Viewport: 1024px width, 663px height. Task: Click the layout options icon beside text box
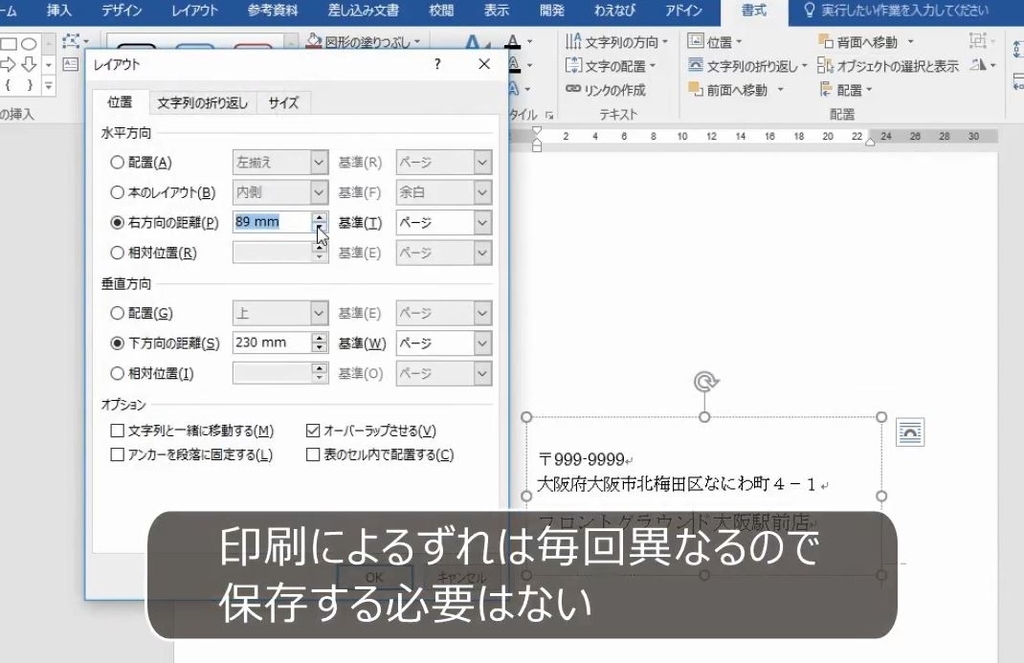(x=910, y=432)
